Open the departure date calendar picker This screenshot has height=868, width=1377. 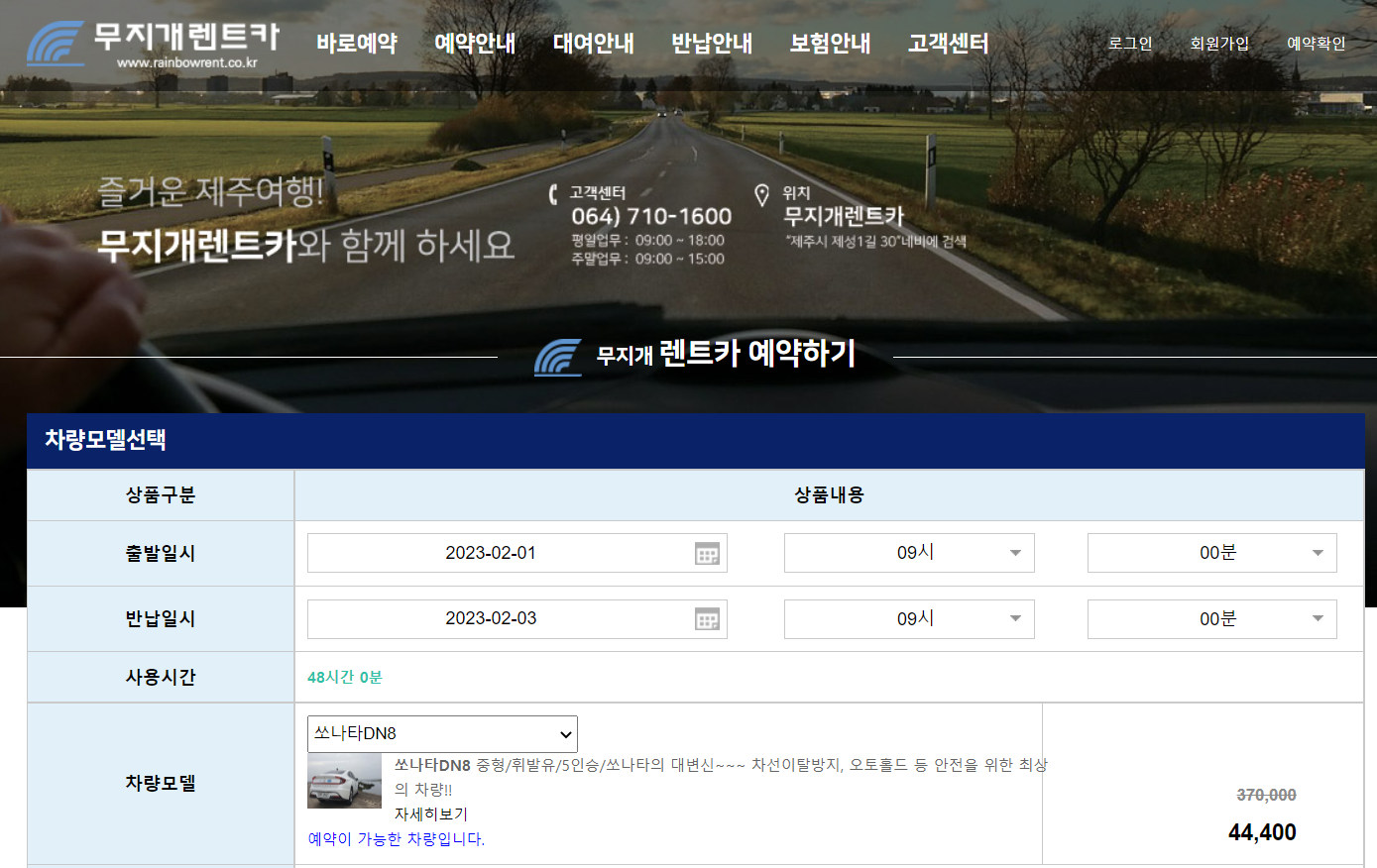708,553
